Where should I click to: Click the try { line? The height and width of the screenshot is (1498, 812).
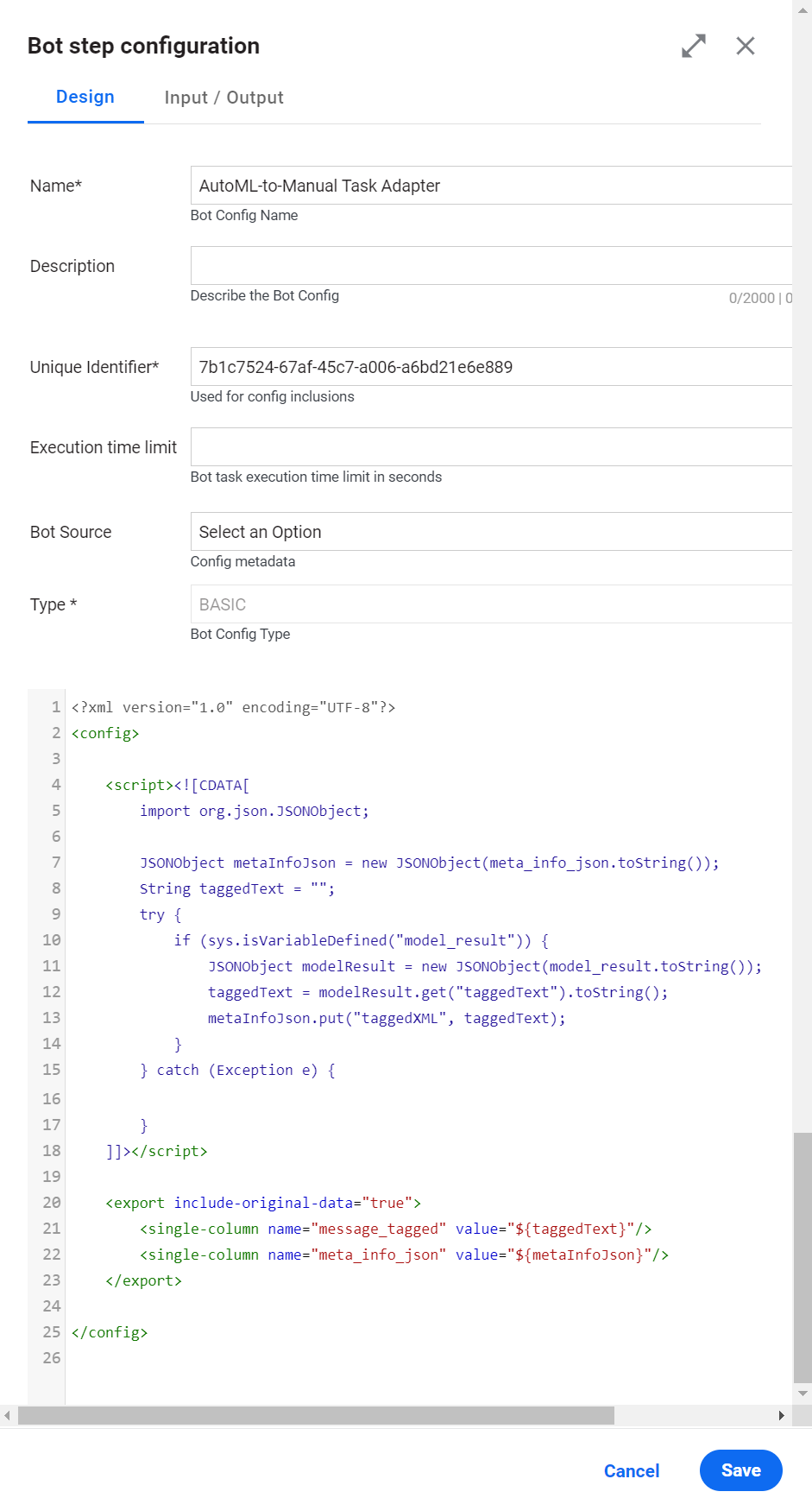pos(161,914)
